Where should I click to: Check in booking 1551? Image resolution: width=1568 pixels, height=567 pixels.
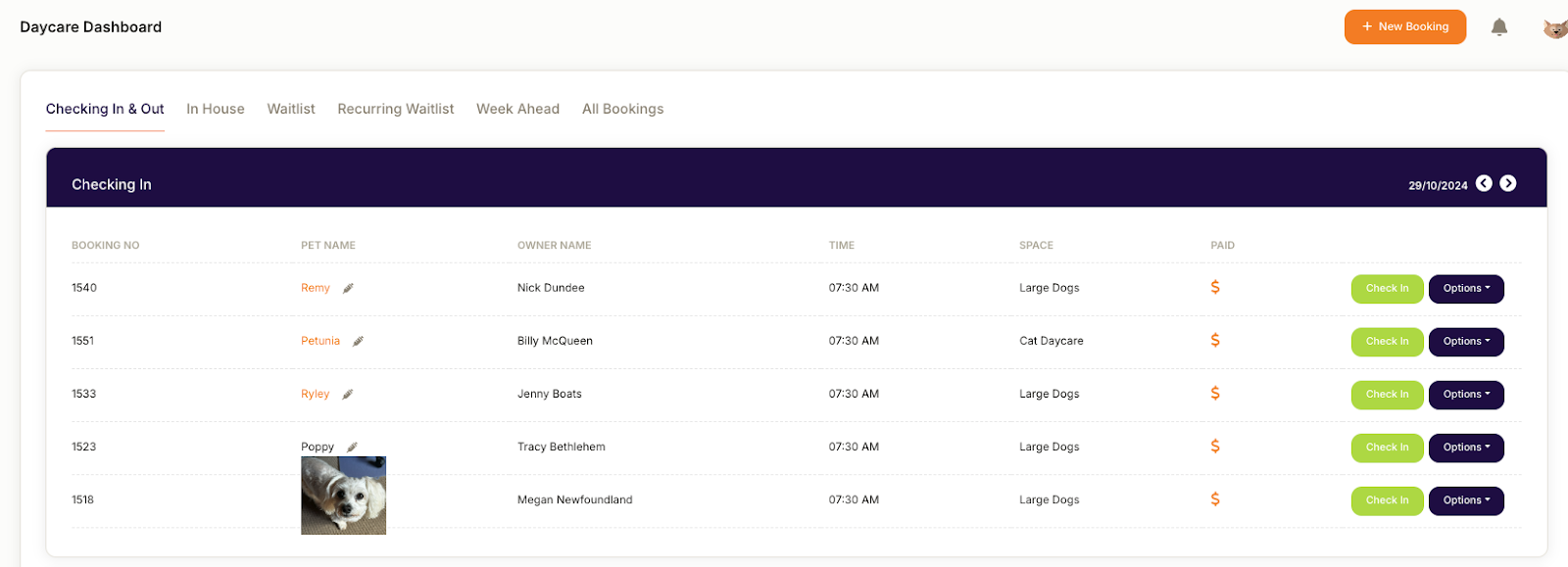(1388, 342)
